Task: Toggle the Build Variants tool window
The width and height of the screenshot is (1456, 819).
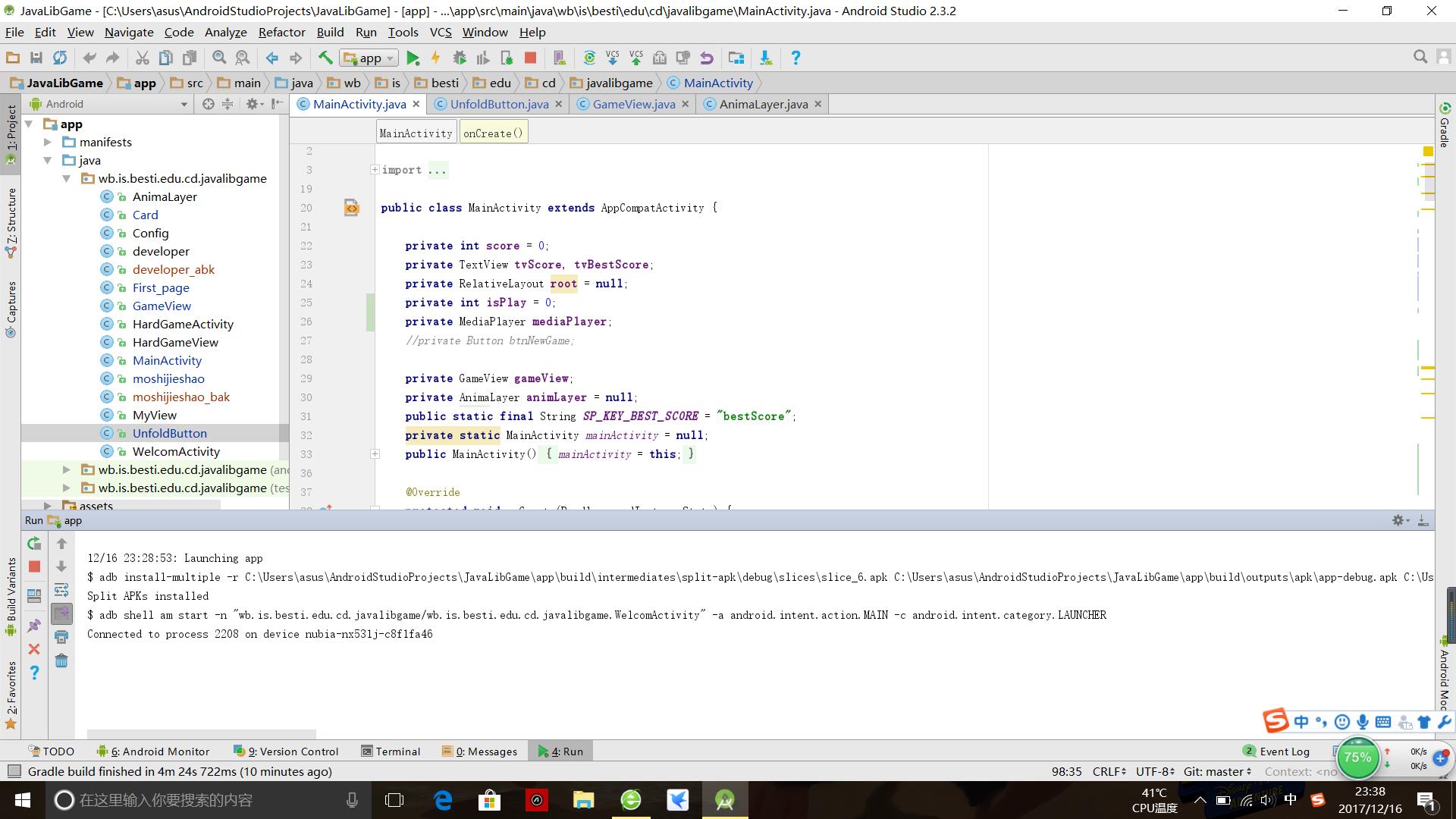Action: (11, 598)
